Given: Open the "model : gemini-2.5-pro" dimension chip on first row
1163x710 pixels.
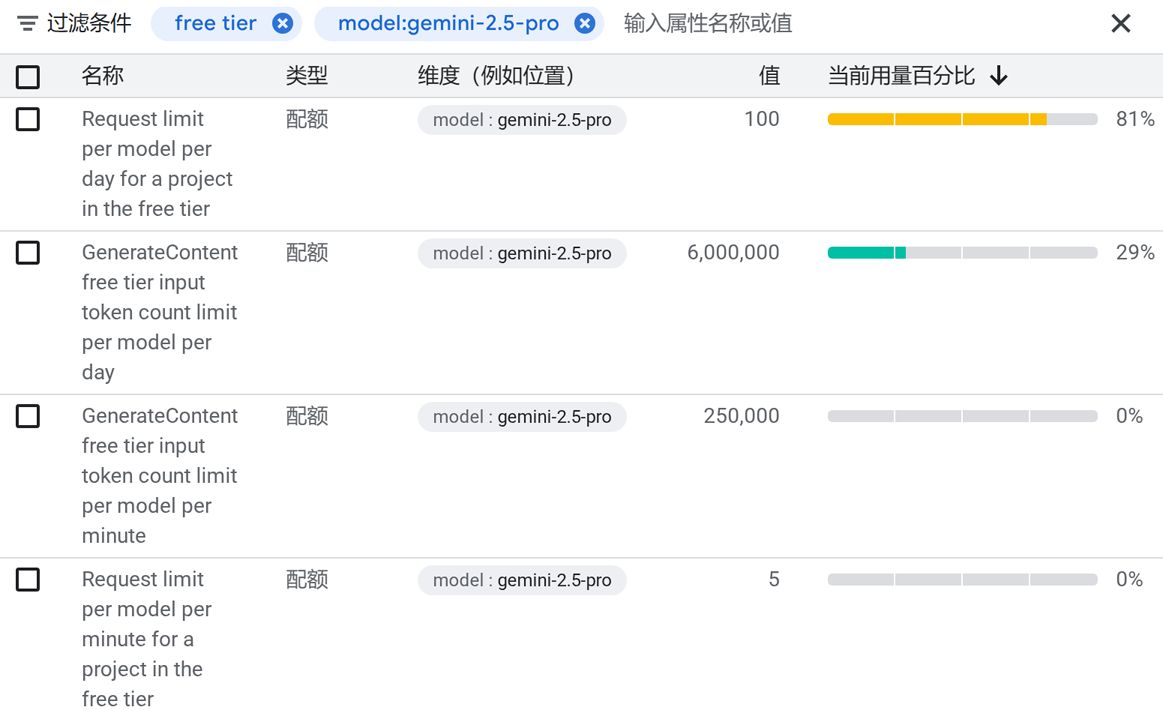Looking at the screenshot, I should (521, 119).
